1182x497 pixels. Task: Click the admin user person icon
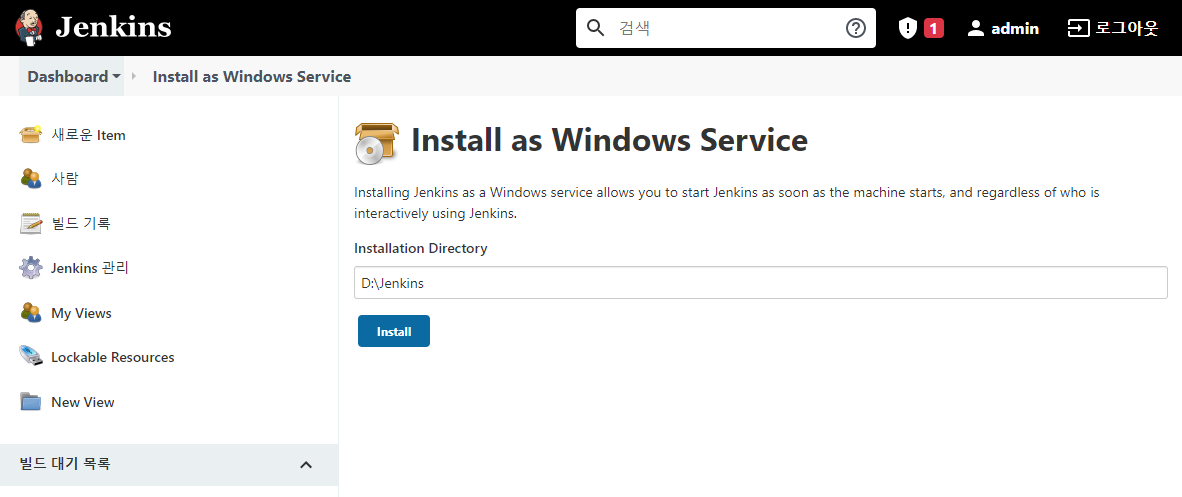pyautogui.click(x=976, y=29)
